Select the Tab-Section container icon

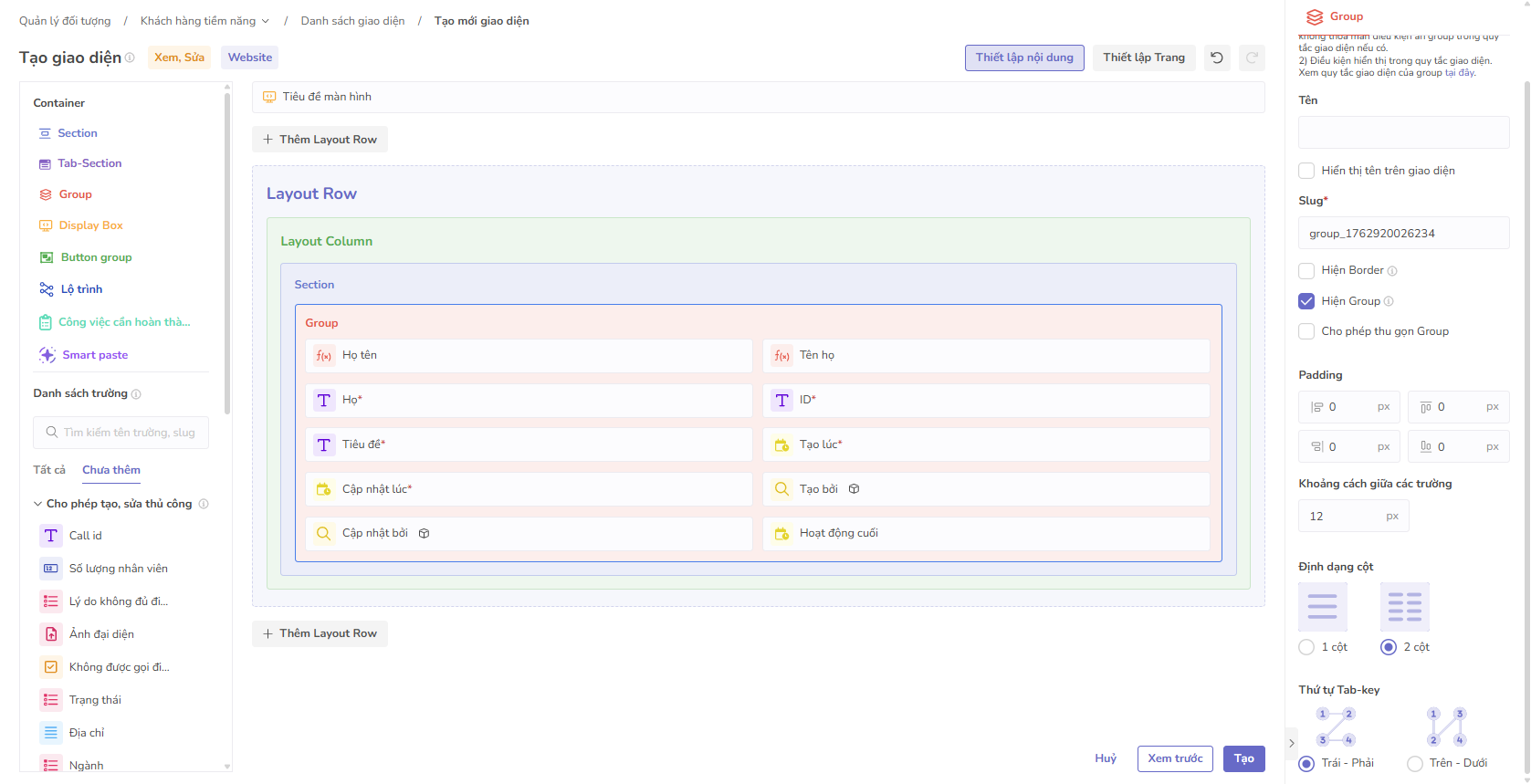click(45, 164)
